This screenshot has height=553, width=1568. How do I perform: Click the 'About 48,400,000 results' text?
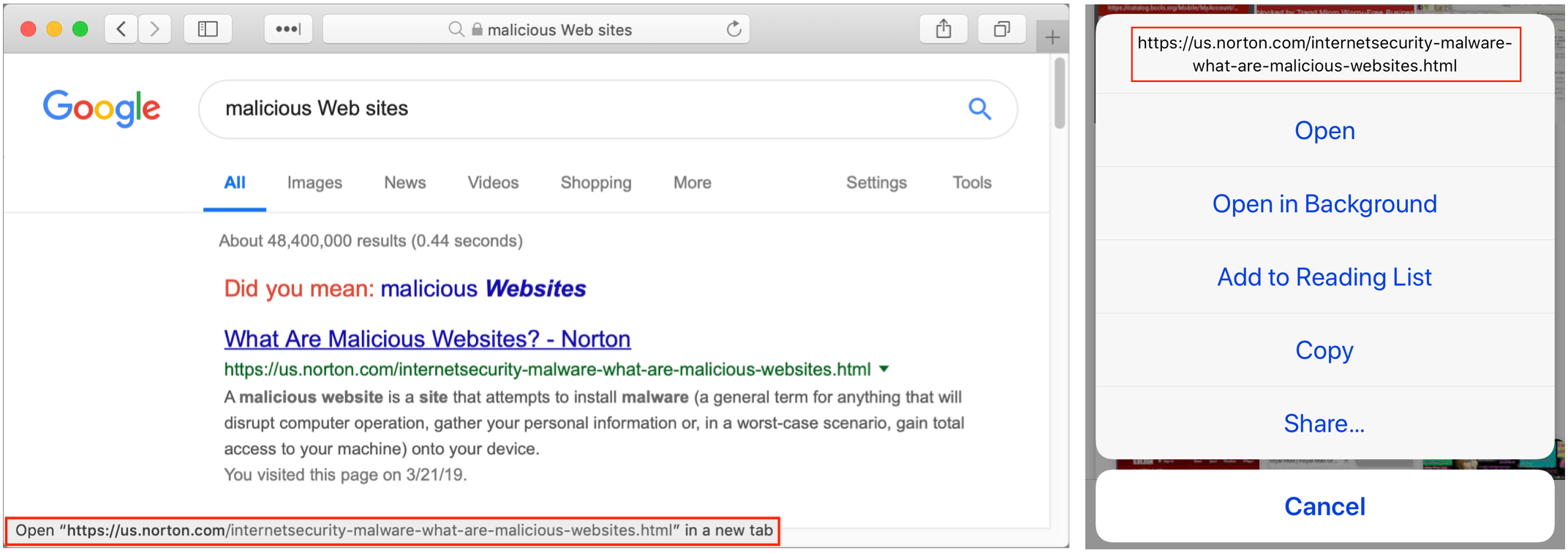tap(370, 241)
